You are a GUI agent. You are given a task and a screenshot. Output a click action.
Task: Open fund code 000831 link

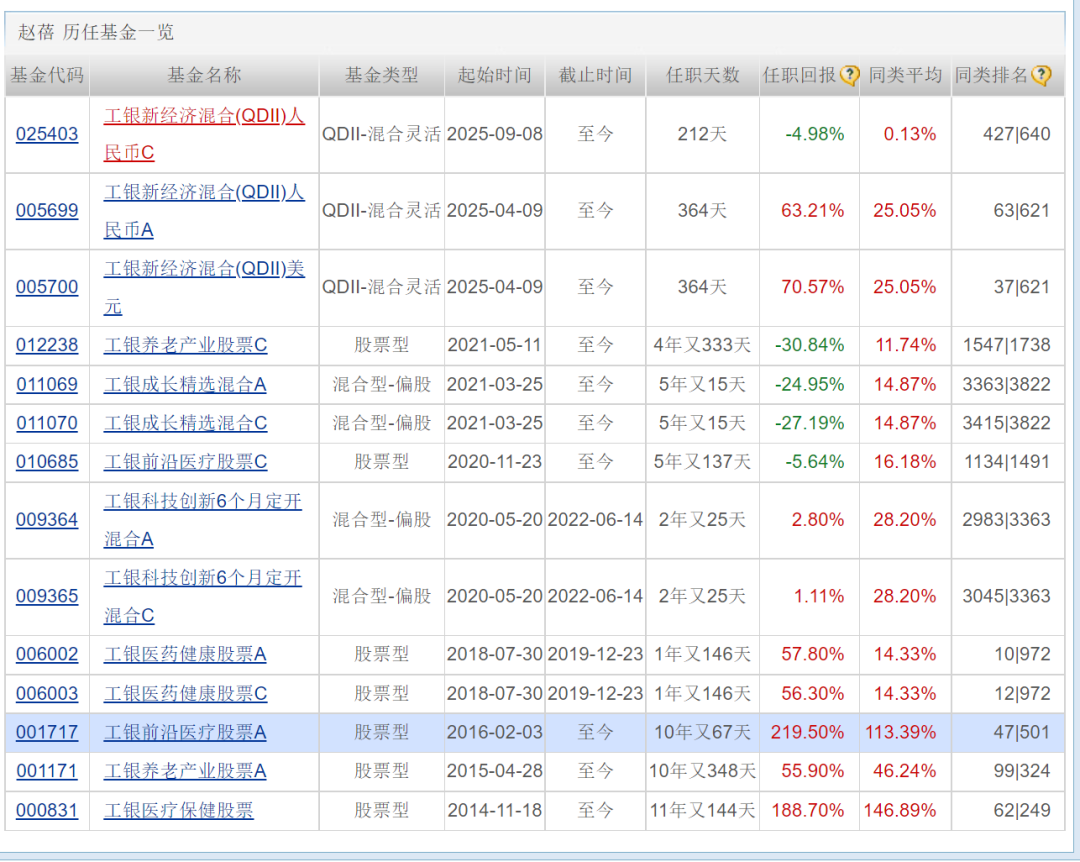point(47,810)
